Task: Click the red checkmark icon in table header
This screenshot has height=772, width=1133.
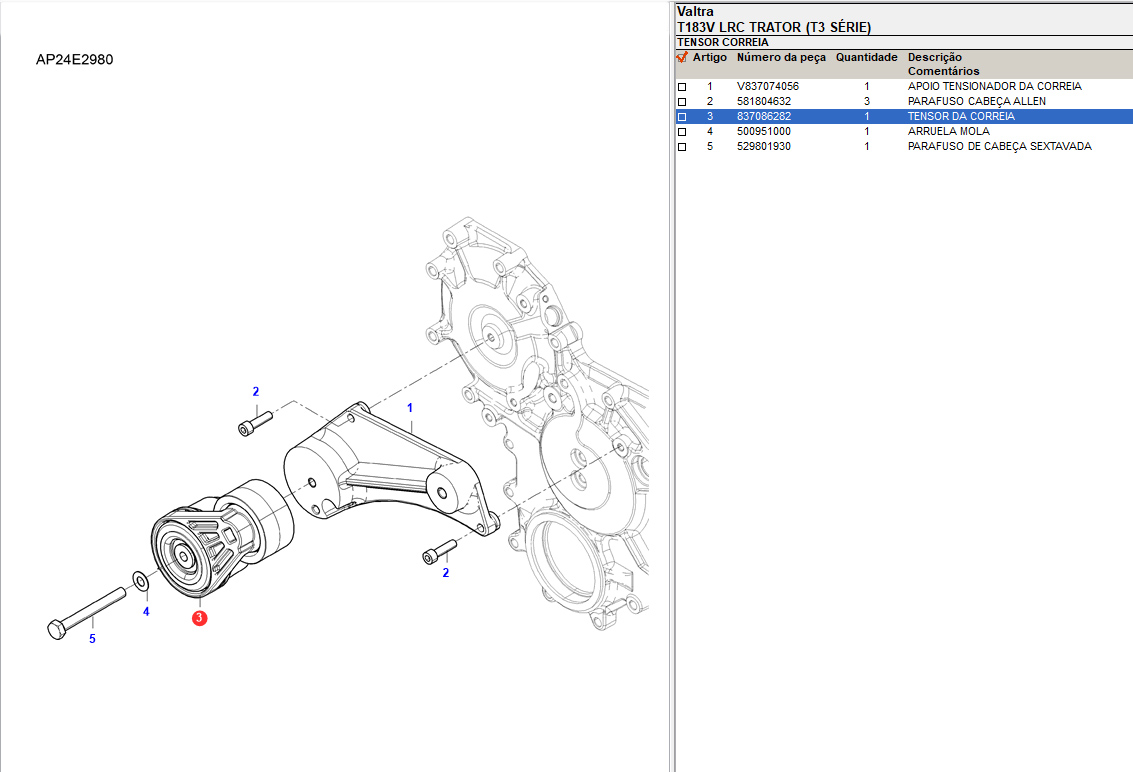Action: (682, 58)
